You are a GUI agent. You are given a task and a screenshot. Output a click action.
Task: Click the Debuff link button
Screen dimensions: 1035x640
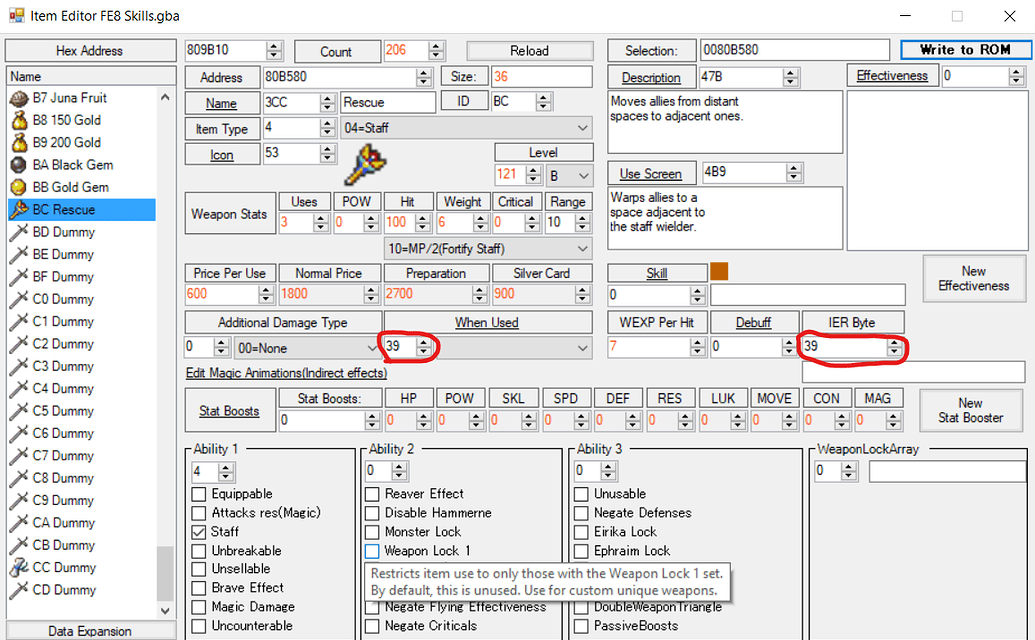click(x=753, y=322)
